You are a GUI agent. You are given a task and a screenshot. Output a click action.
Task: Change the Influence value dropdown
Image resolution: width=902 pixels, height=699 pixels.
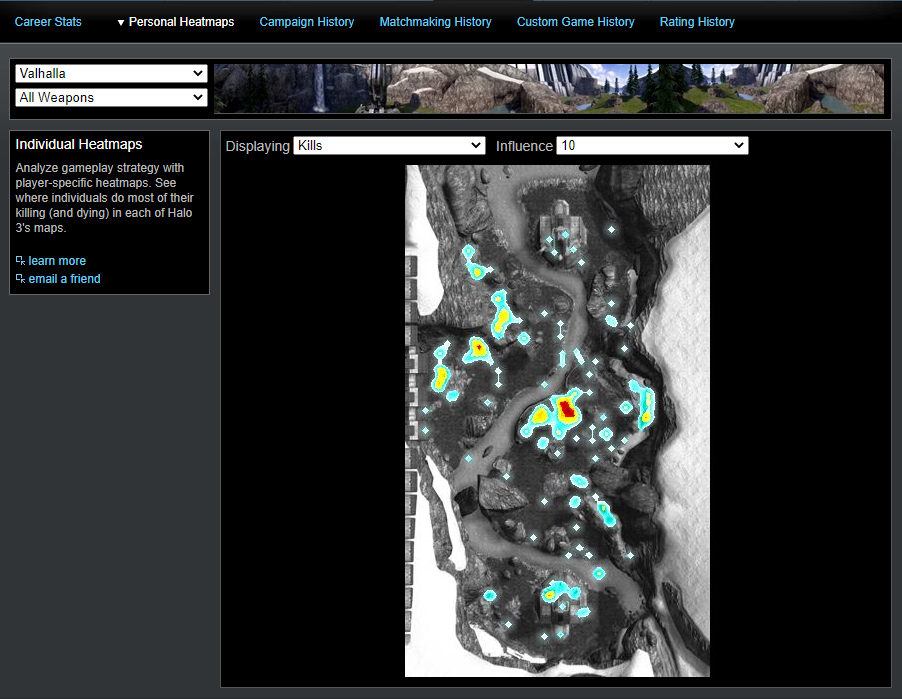point(652,146)
